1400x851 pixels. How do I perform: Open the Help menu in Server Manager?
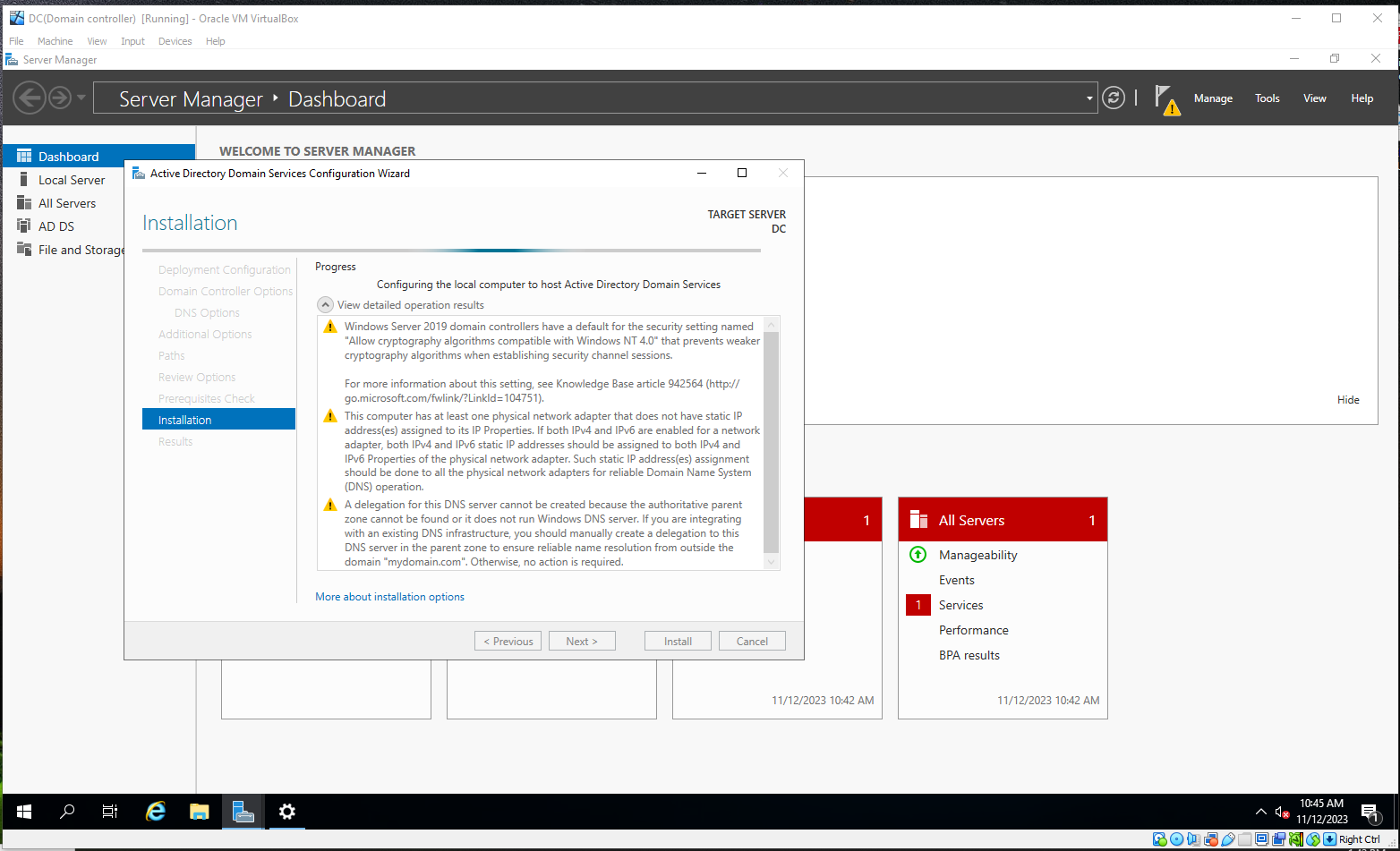[1362, 98]
